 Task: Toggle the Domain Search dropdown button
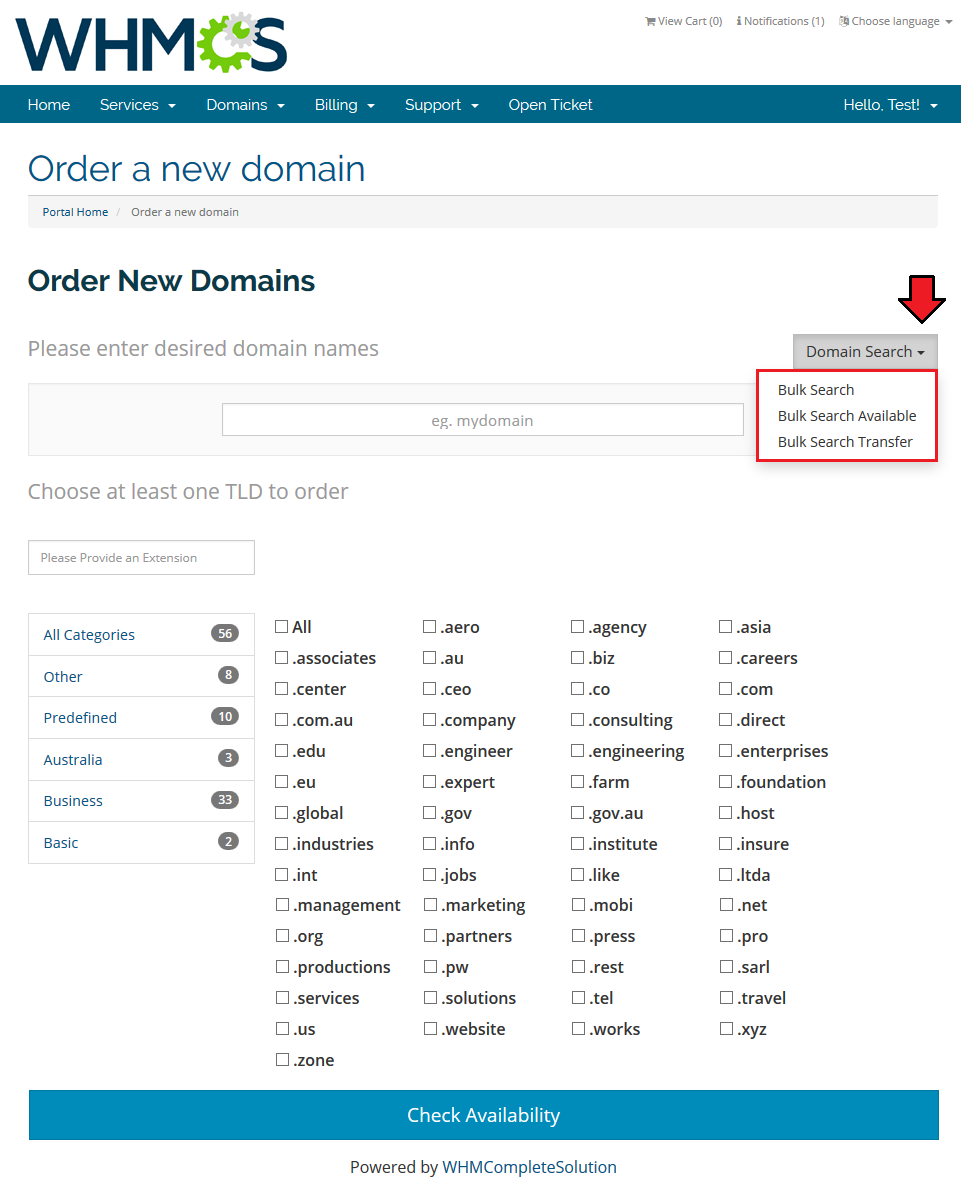[x=865, y=352]
